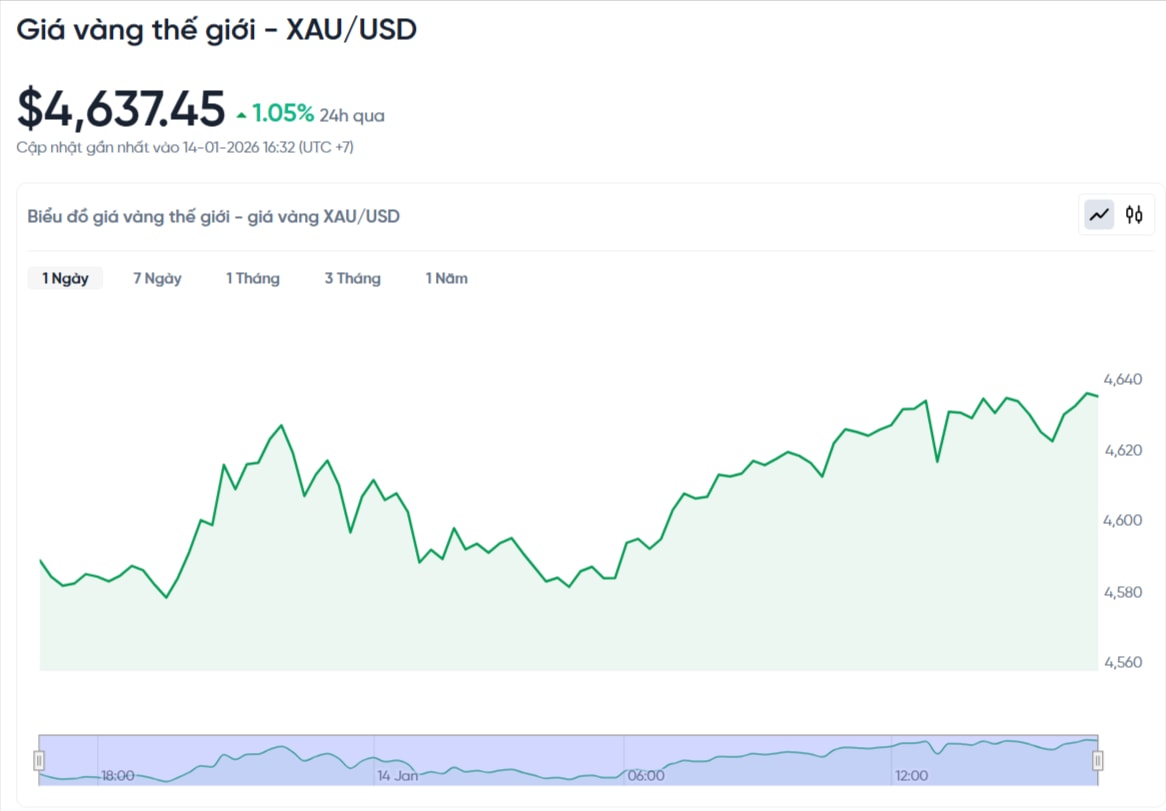Viewport: 1166px width, 811px height.
Task: Click the 1.05% change percentage
Action: click(283, 113)
